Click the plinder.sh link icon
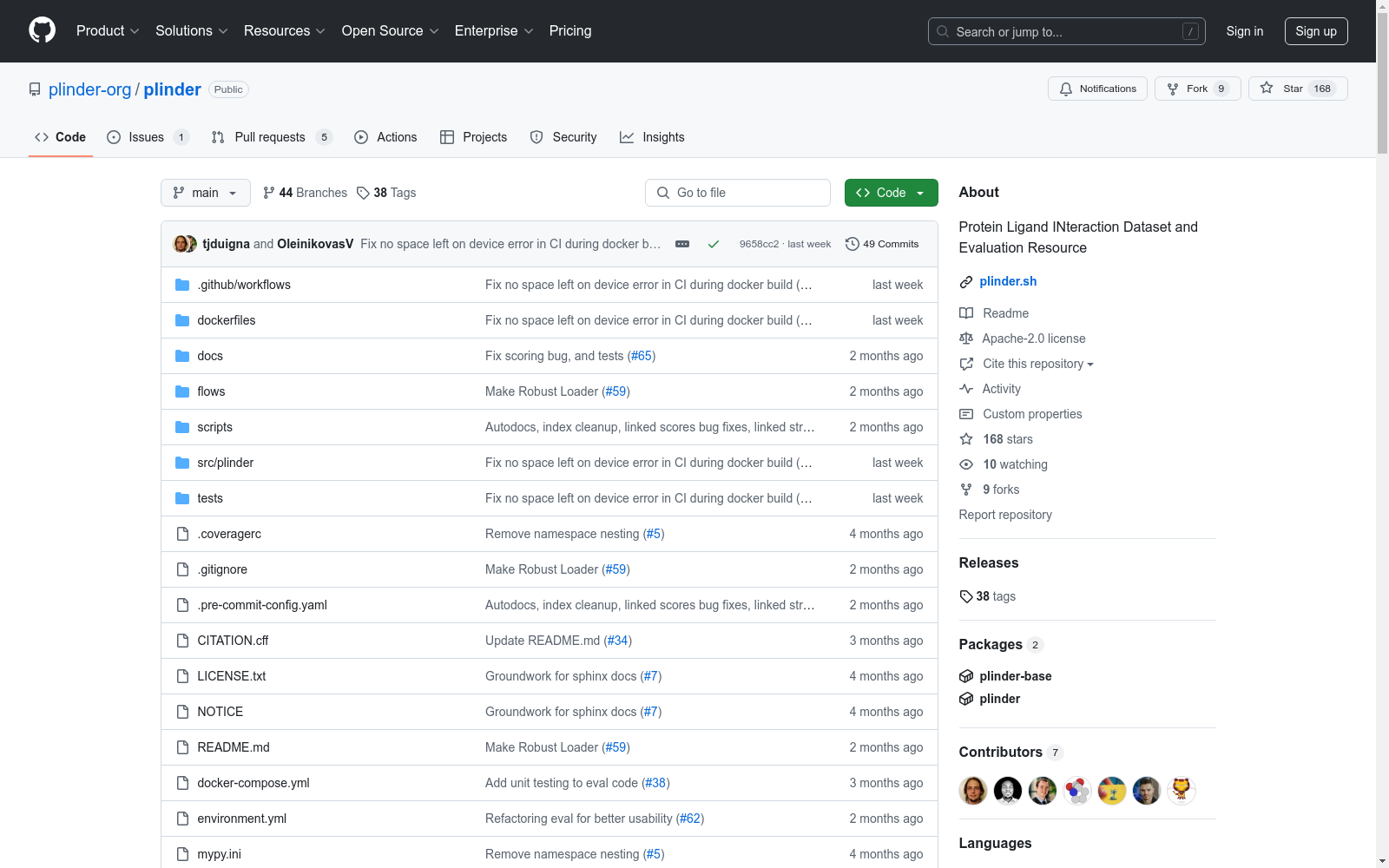The height and width of the screenshot is (868, 1389). tap(966, 282)
